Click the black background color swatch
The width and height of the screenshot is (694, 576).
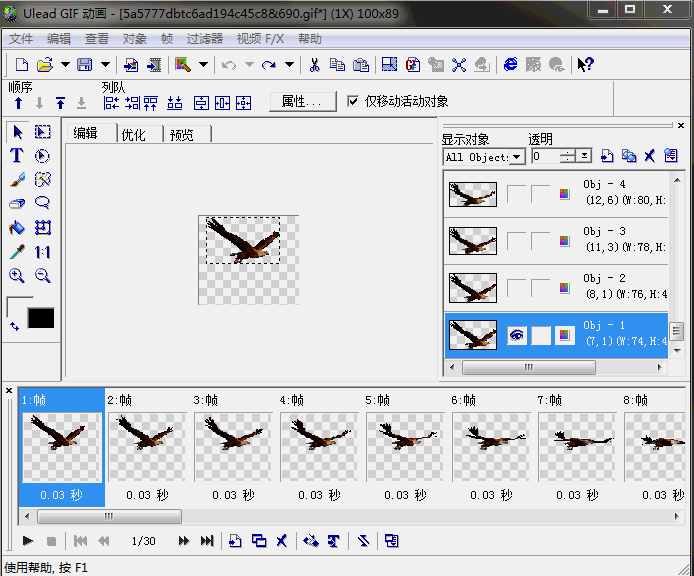point(41,318)
